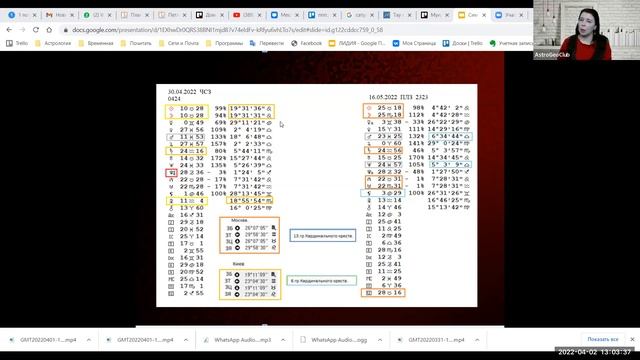Image resolution: width=640 pixels, height=360 pixels.
Task: Open the Почитать bookmarks folder
Action: tap(136, 43)
